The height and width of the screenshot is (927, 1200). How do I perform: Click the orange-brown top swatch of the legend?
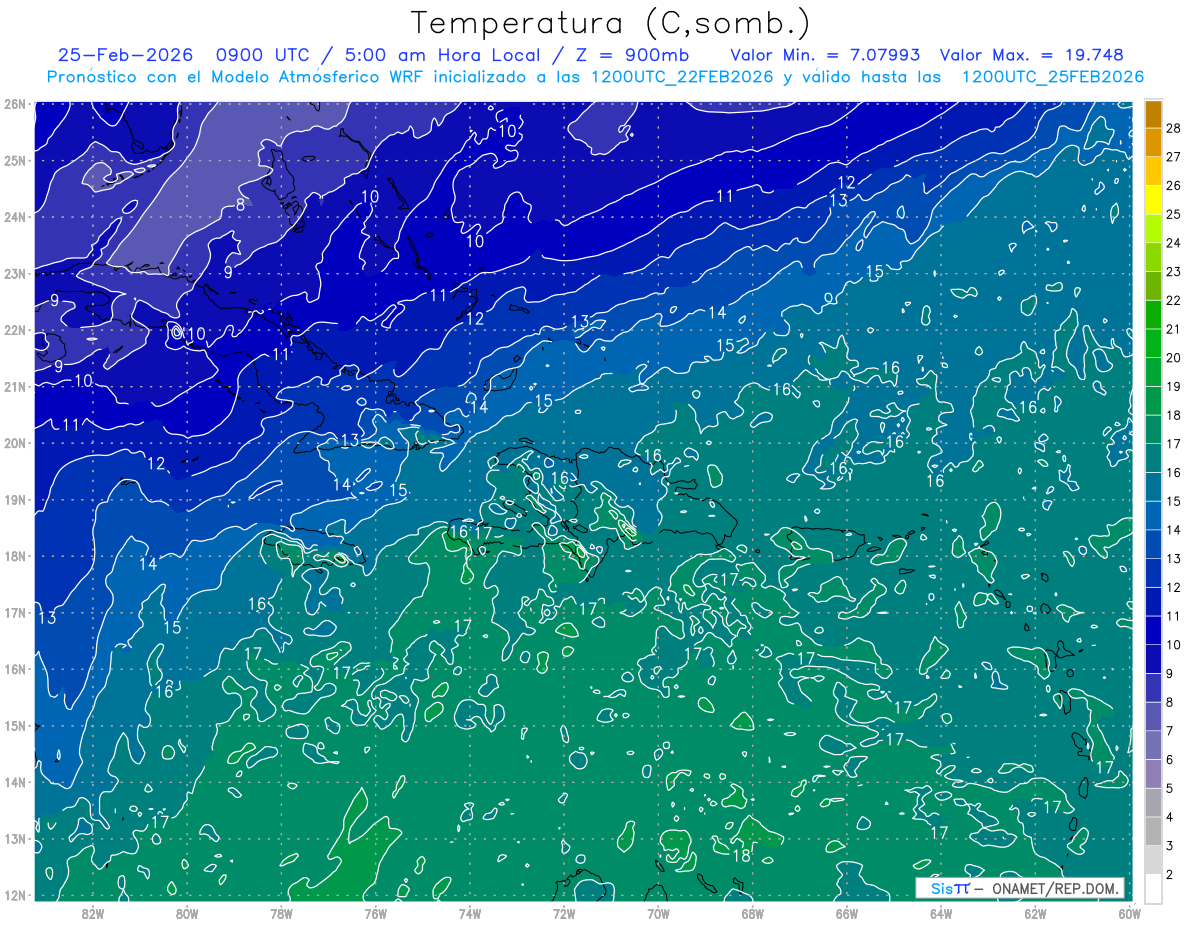pos(1153,114)
